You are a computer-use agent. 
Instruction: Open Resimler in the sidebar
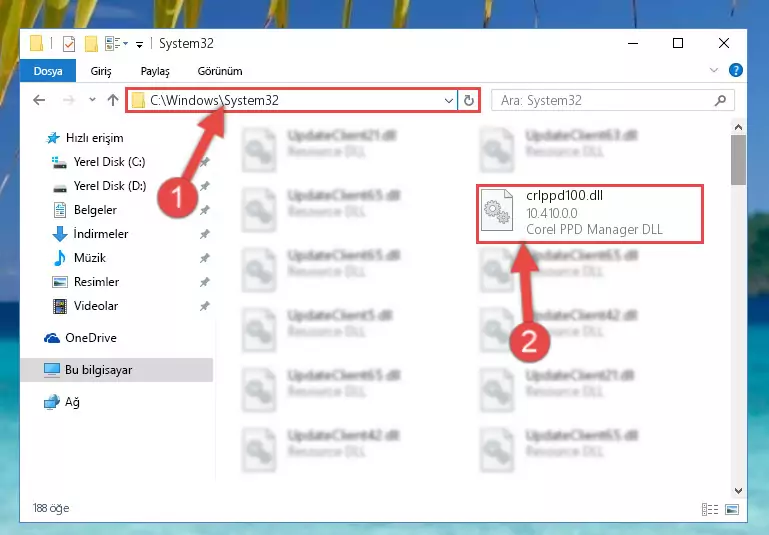96,282
